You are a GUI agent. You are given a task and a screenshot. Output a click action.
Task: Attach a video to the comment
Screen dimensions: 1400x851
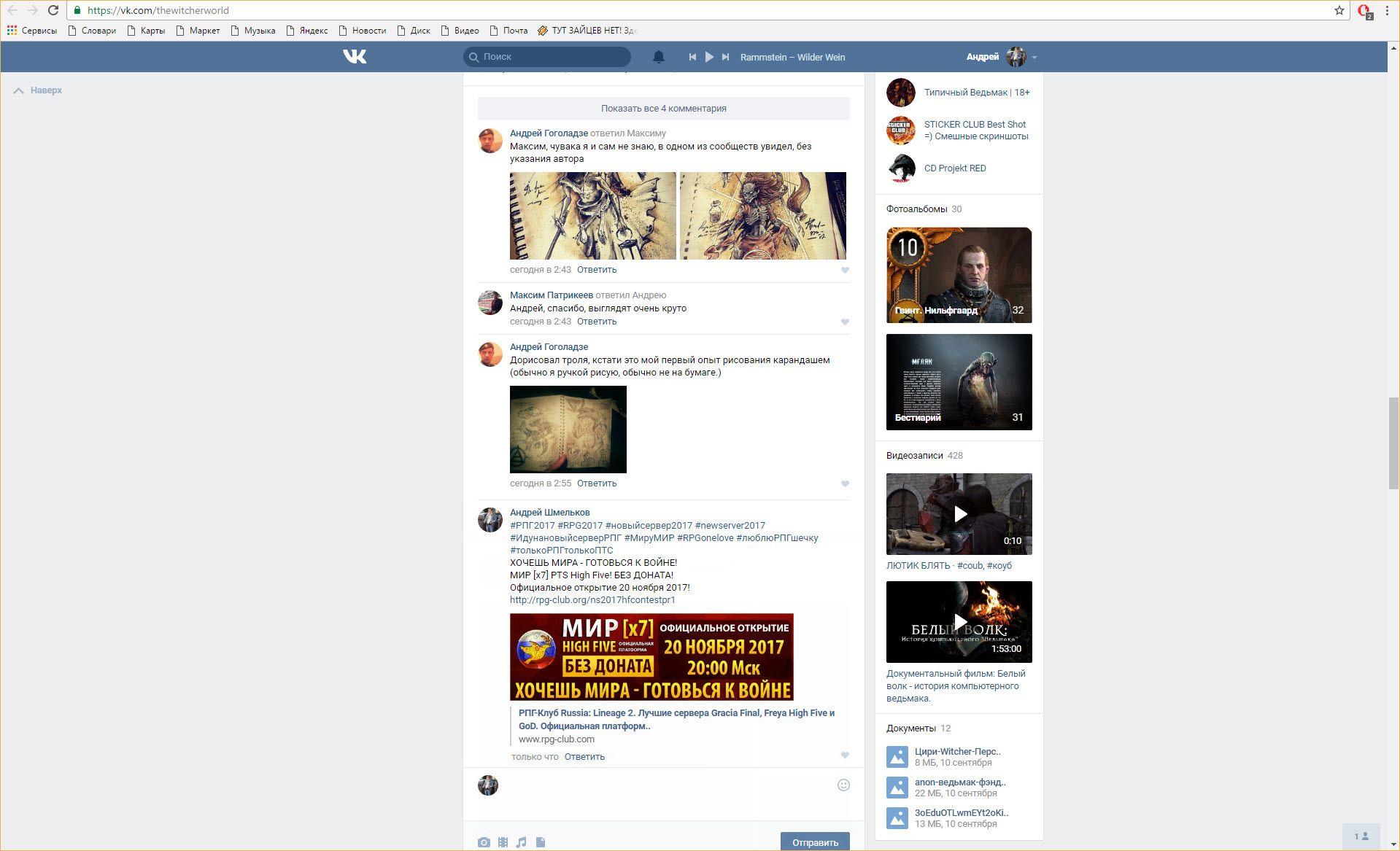click(503, 842)
